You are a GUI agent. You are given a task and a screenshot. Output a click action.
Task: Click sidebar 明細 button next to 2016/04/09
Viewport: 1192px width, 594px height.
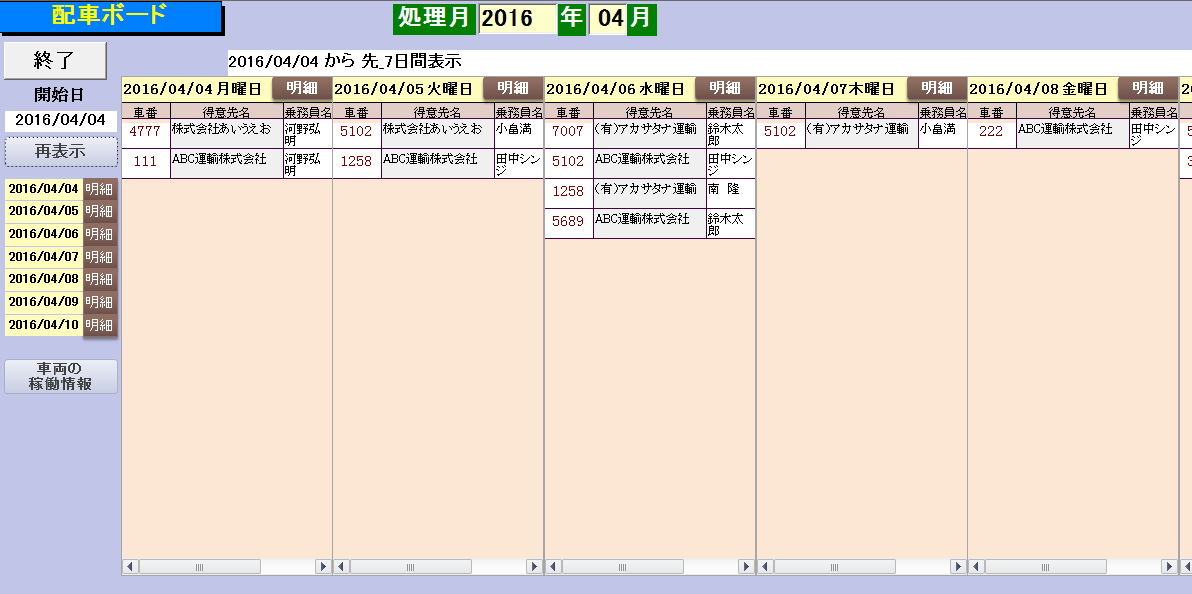(x=100, y=302)
